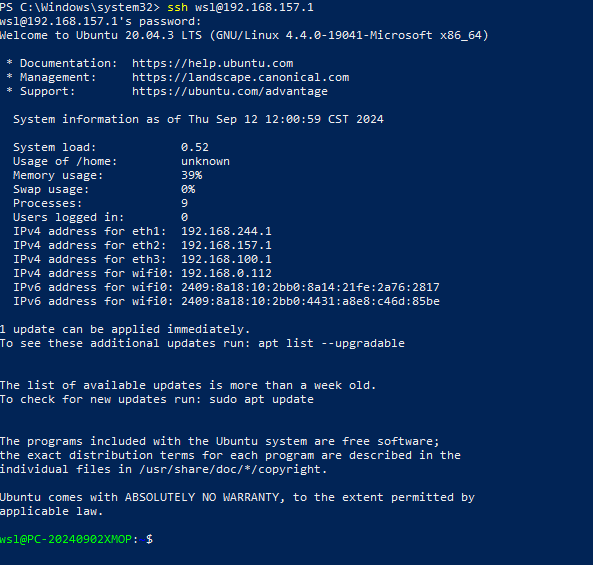Click the password prompt line
Viewport: 593px width, 565px height.
[x=100, y=21]
